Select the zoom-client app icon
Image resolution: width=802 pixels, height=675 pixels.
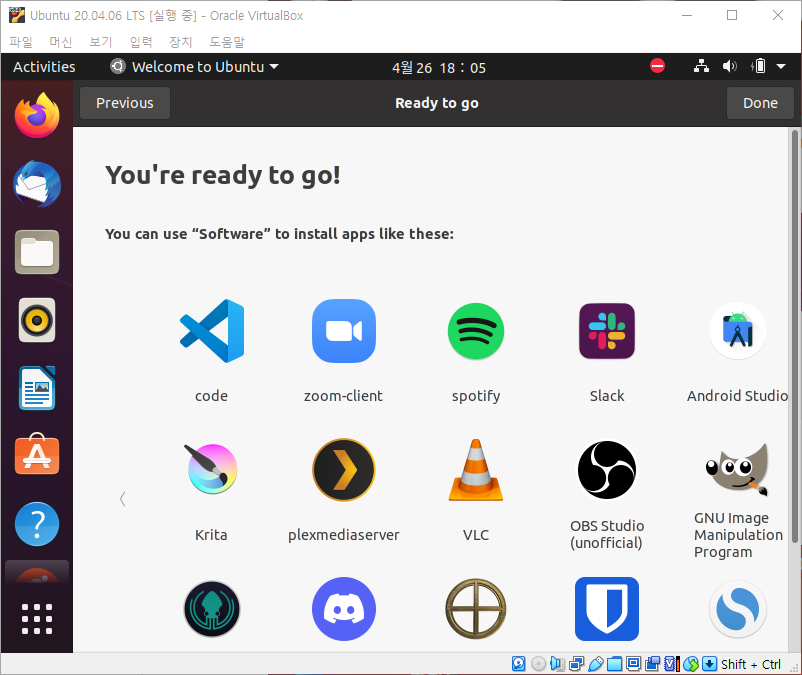344,331
